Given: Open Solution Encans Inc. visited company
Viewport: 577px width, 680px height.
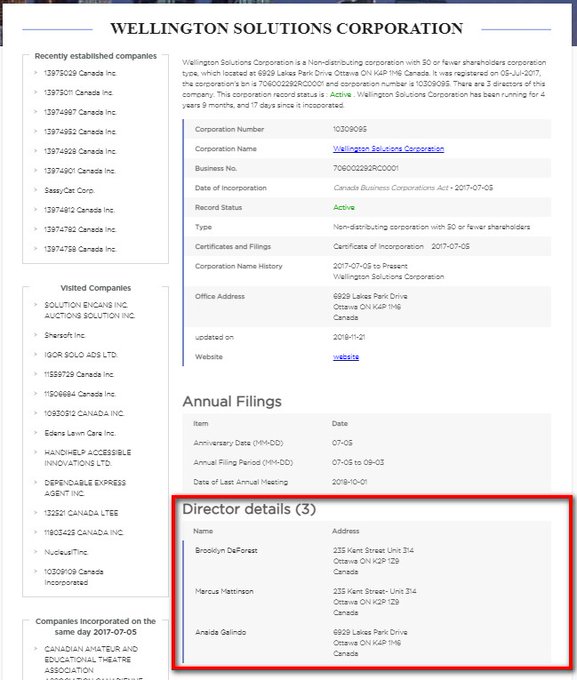Looking at the screenshot, I should click(90, 310).
